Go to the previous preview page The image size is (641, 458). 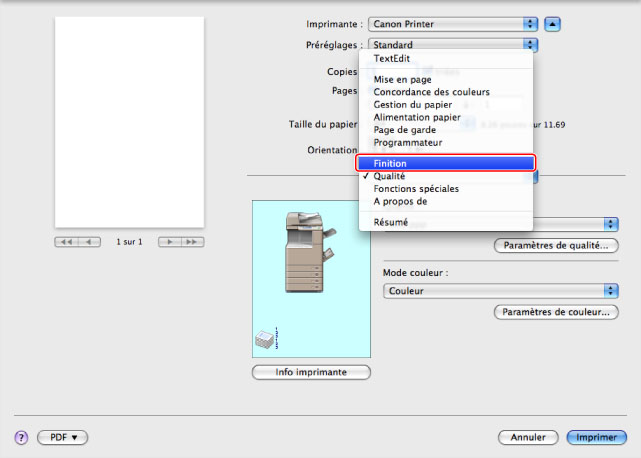click(x=90, y=242)
